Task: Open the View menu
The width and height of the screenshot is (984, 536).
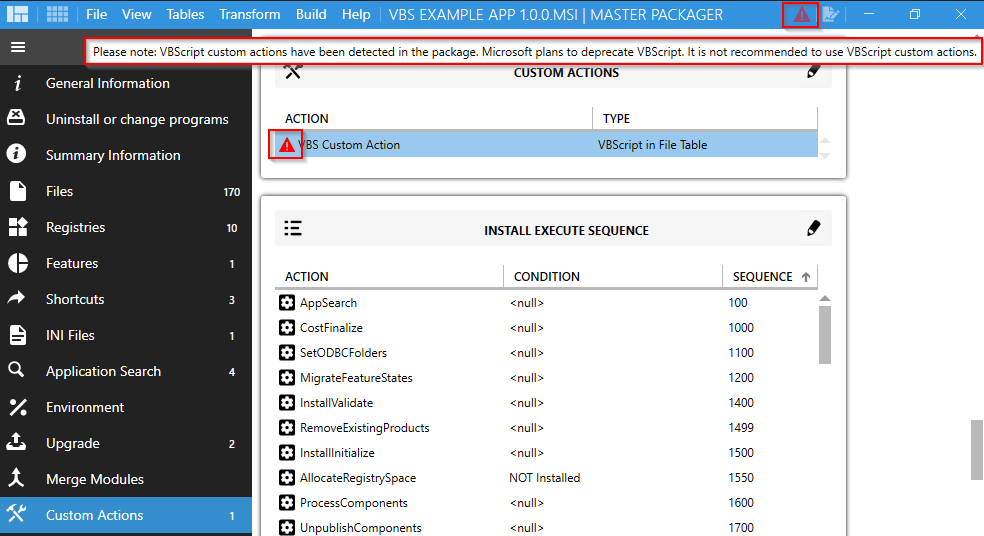Action: 136,14
